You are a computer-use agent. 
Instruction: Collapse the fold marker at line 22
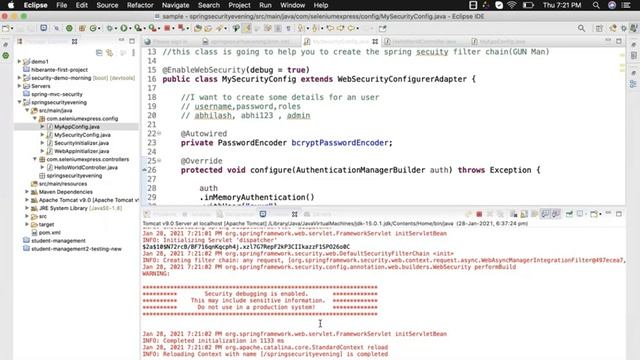point(159,133)
